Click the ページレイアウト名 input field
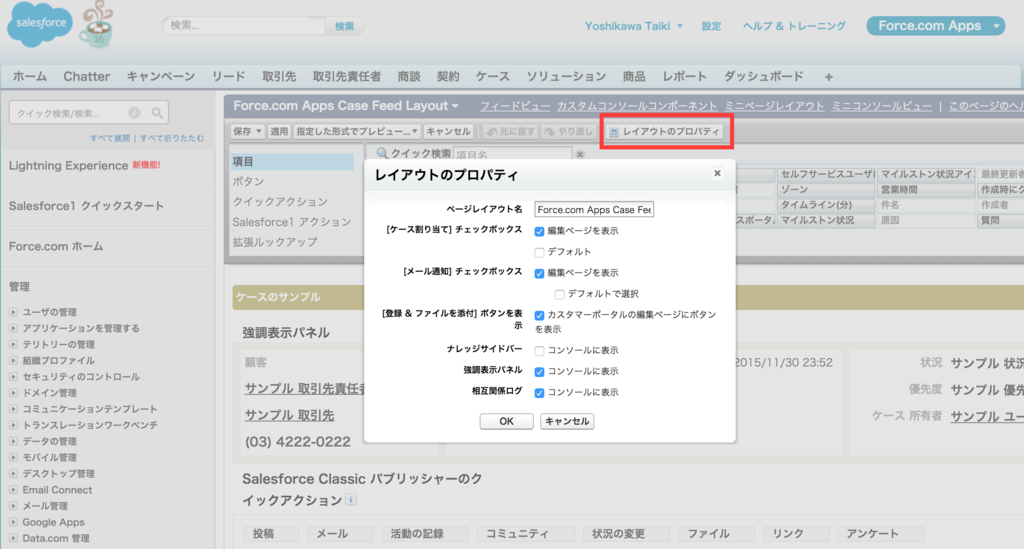 (594, 210)
